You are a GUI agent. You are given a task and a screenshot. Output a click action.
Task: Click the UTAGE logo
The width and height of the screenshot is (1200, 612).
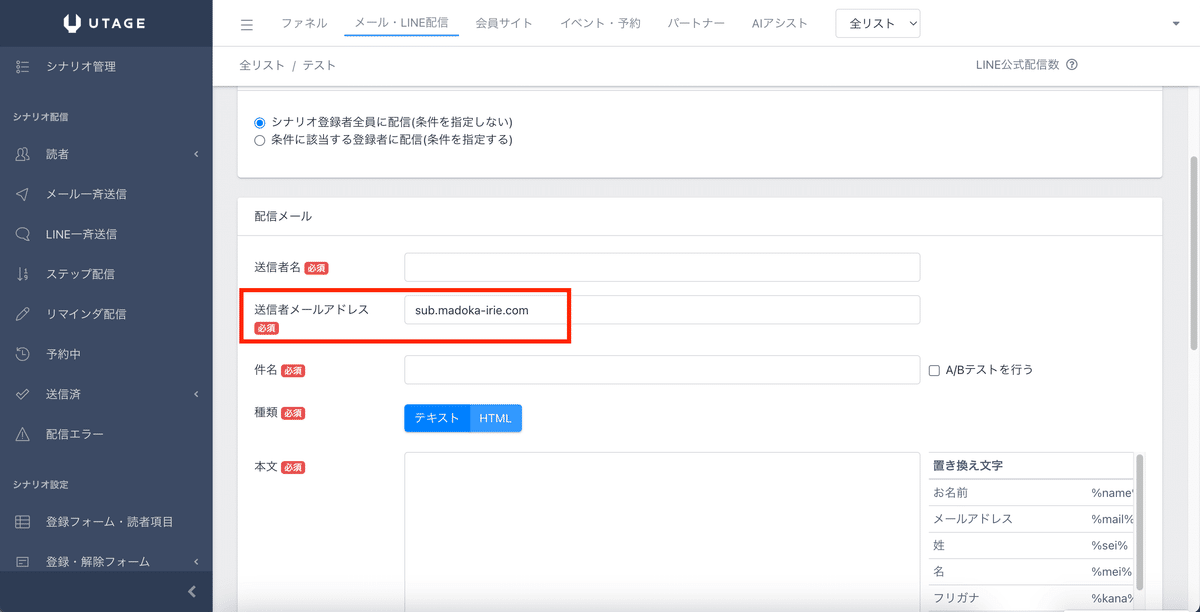click(105, 22)
